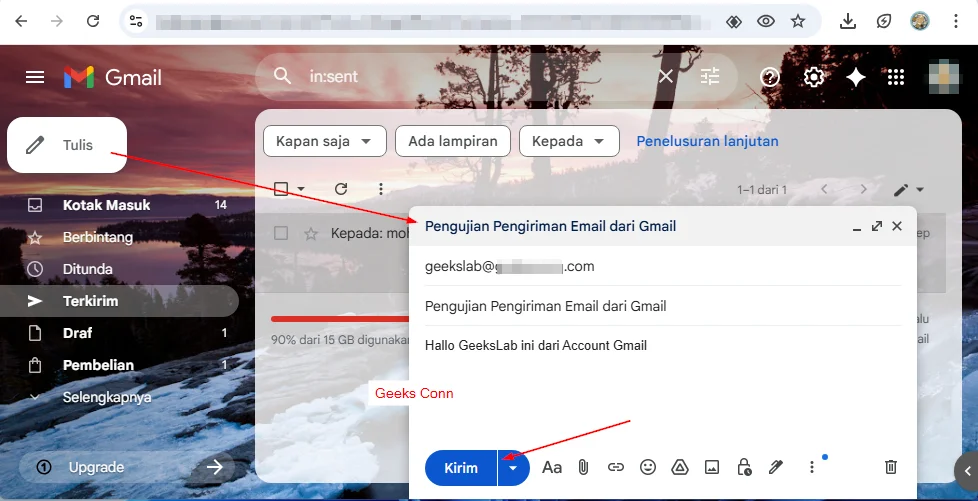This screenshot has width=978, height=501.
Task: Open compose more options menu
Action: tap(811, 467)
